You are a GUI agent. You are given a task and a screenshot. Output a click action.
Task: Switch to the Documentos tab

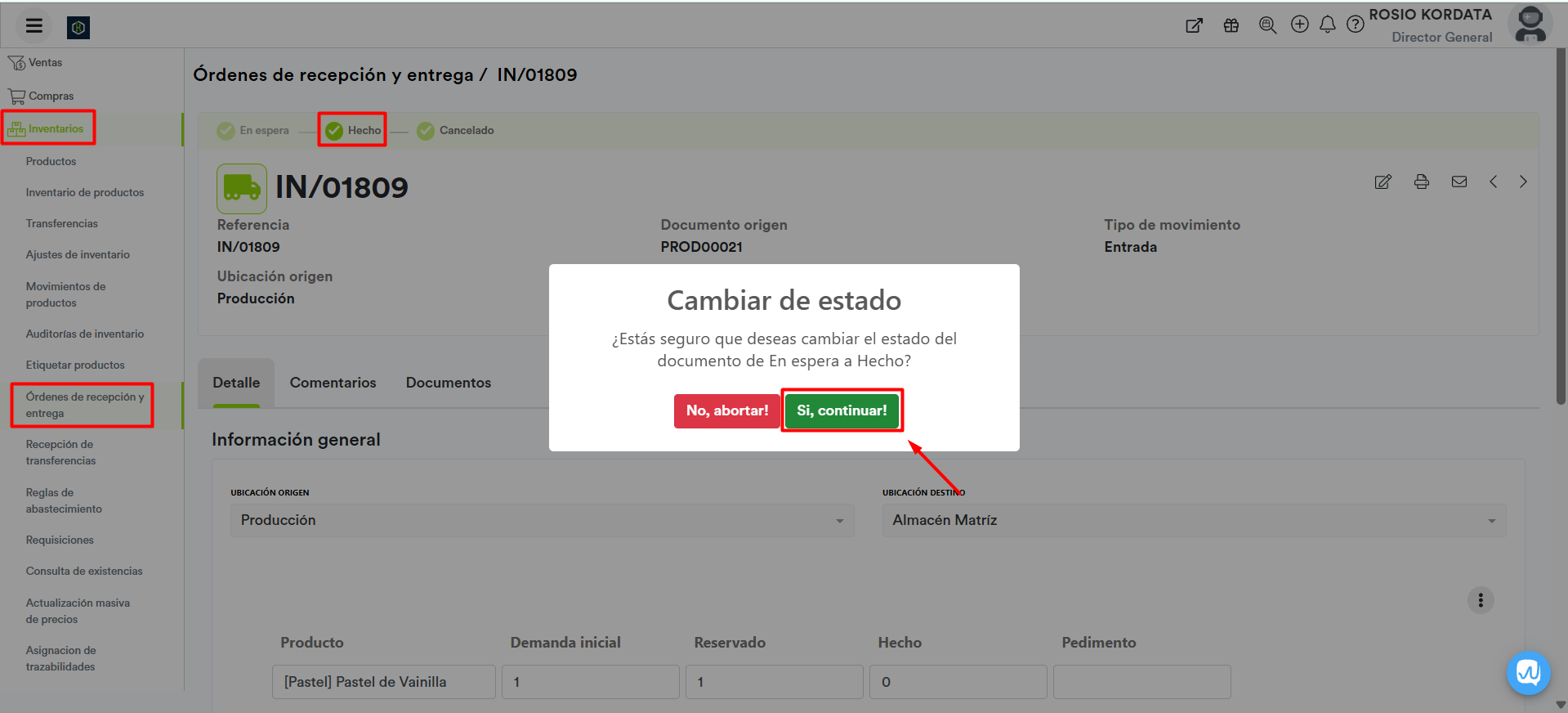[x=448, y=383]
